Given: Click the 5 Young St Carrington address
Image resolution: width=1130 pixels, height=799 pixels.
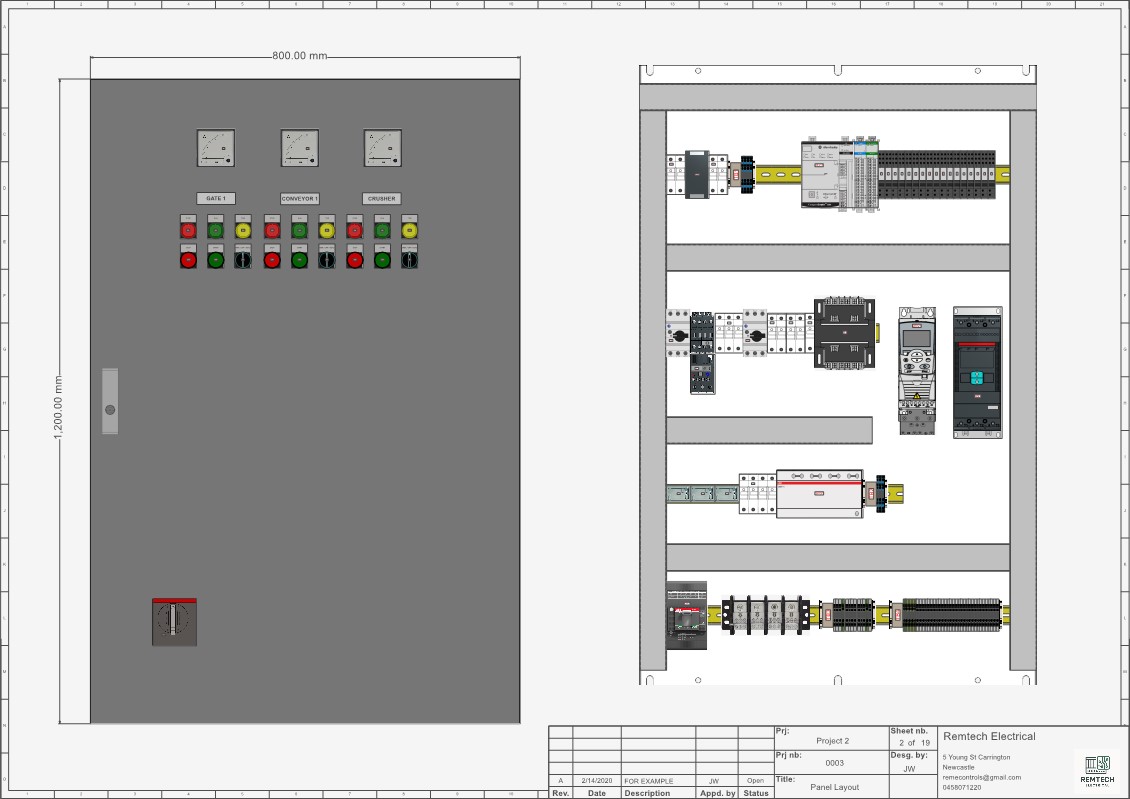Looking at the screenshot, I should pyautogui.click(x=976, y=757).
